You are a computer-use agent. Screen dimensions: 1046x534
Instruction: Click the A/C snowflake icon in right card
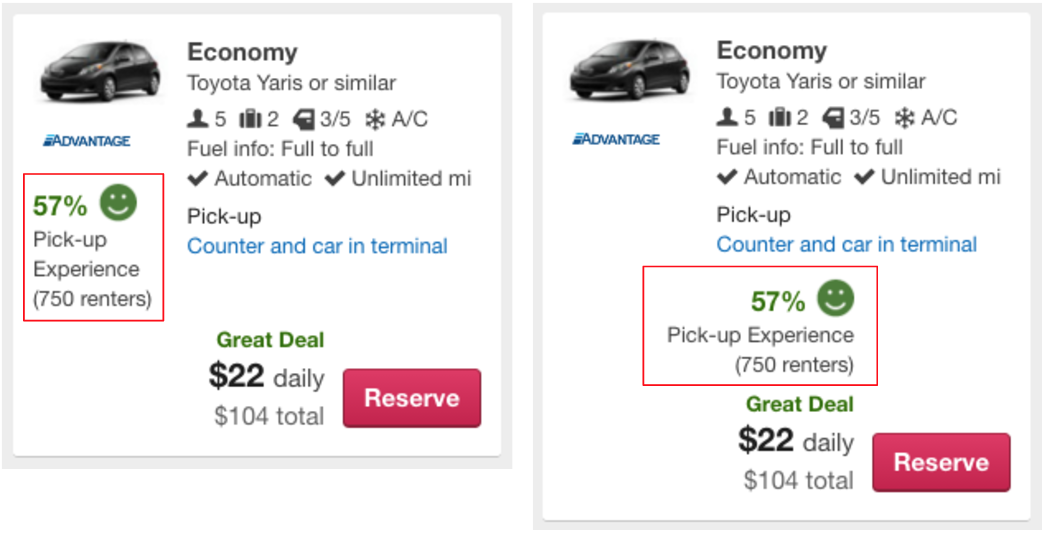click(x=904, y=118)
